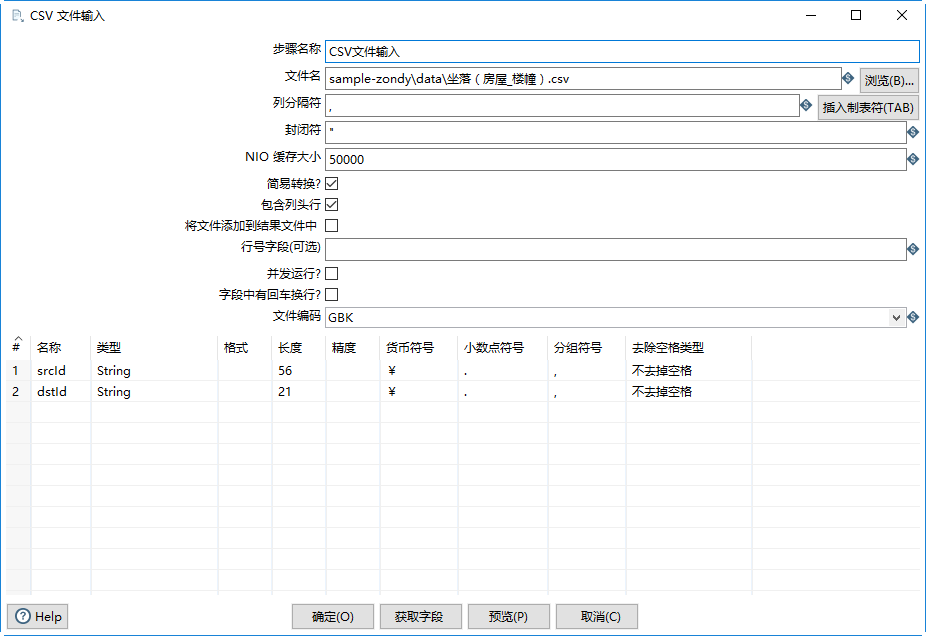Screen dimensions: 926x636
Task: Enable the 并发运行? checkbox
Action: (332, 273)
